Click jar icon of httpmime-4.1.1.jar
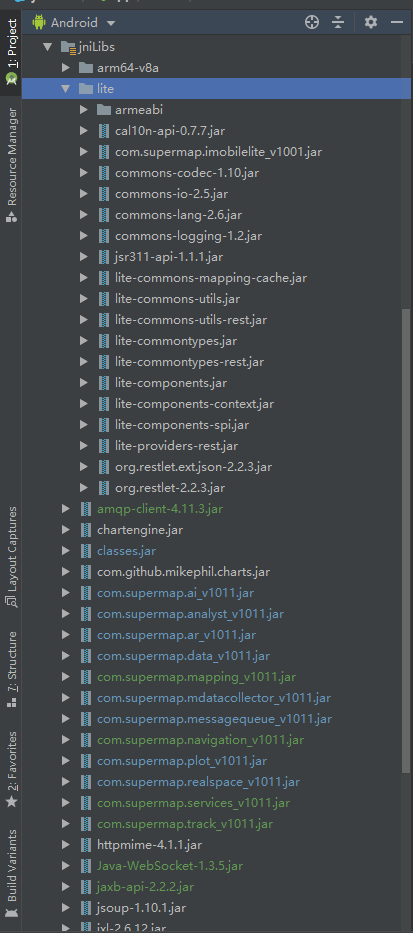Viewport: 413px width, 933px height. coord(86,844)
